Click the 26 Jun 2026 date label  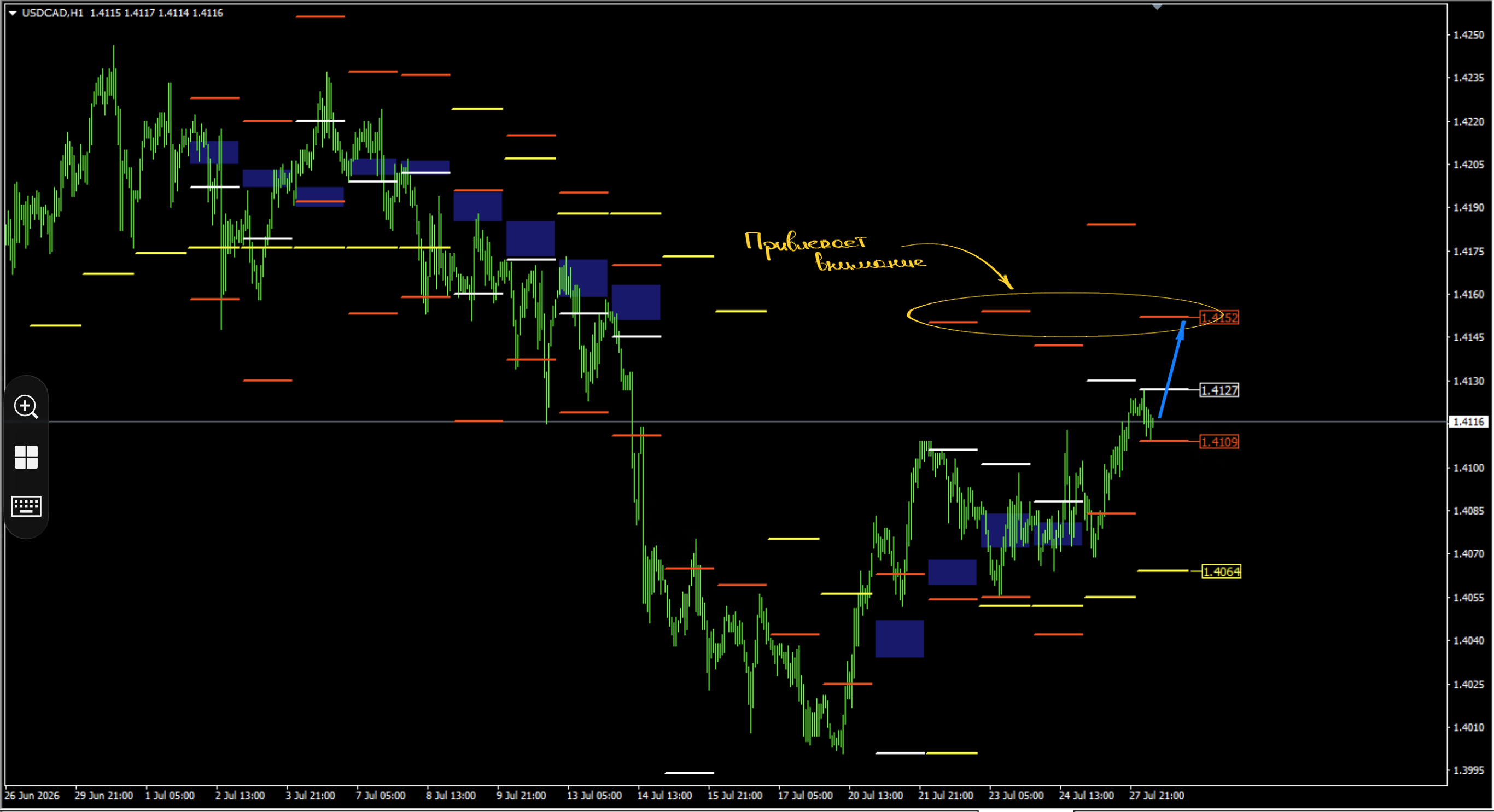(x=32, y=795)
